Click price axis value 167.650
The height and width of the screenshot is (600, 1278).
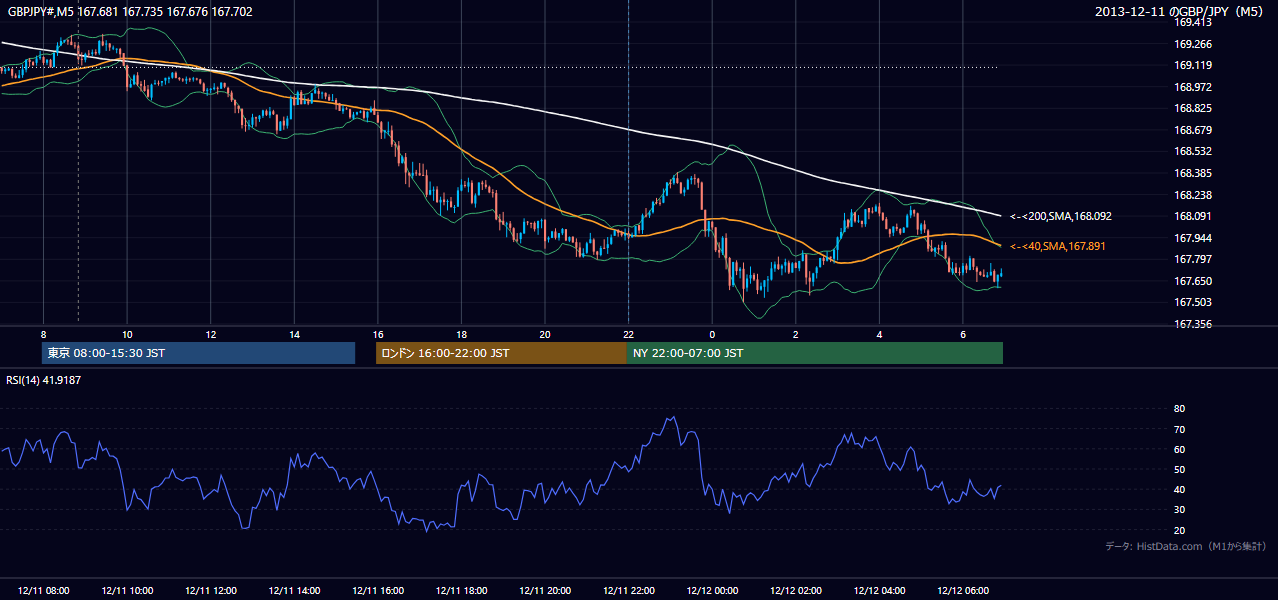pyautogui.click(x=1192, y=281)
